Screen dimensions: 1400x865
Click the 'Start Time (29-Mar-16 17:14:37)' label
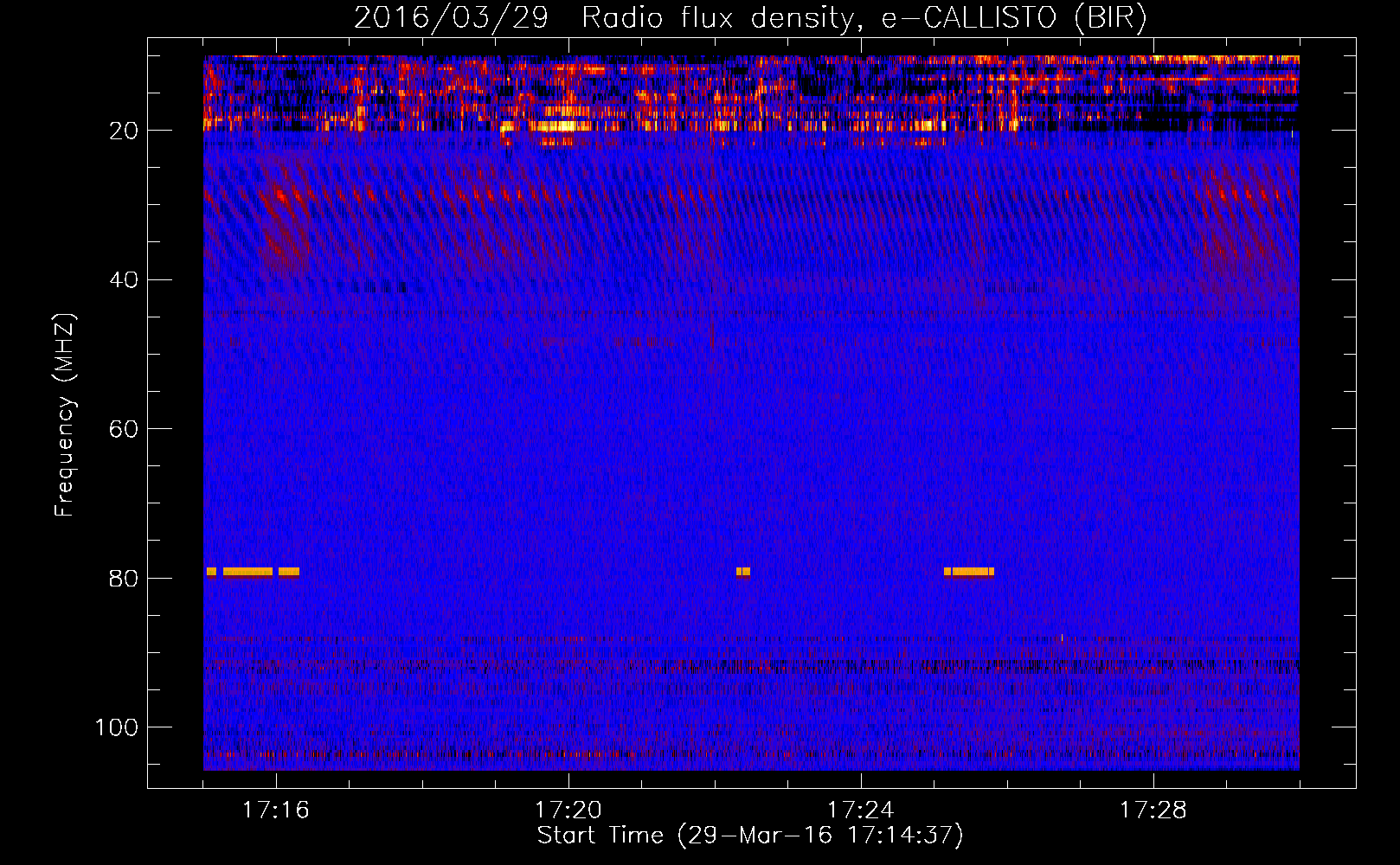[750, 836]
